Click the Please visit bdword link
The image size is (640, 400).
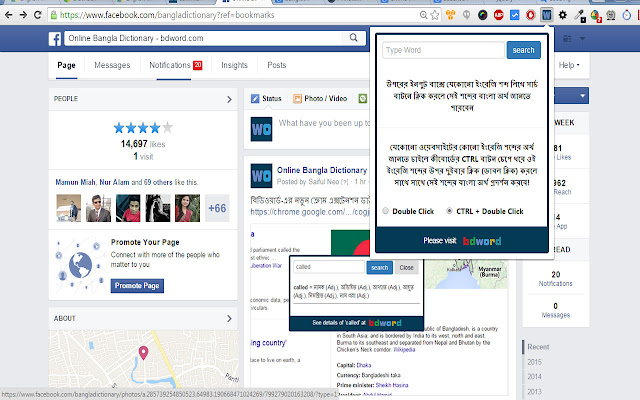(x=462, y=241)
